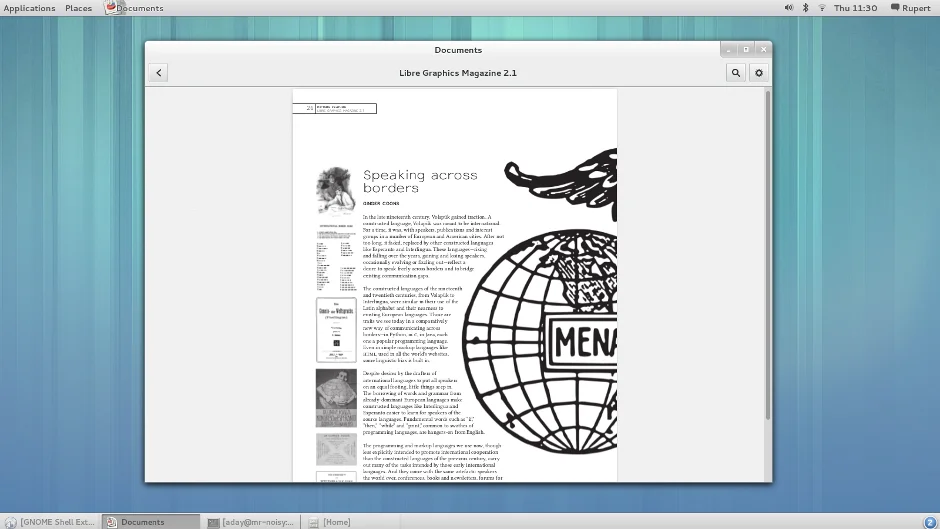The height and width of the screenshot is (529, 940).
Task: Click the workspace indicator in bottom-right corner
Action: coord(929,522)
